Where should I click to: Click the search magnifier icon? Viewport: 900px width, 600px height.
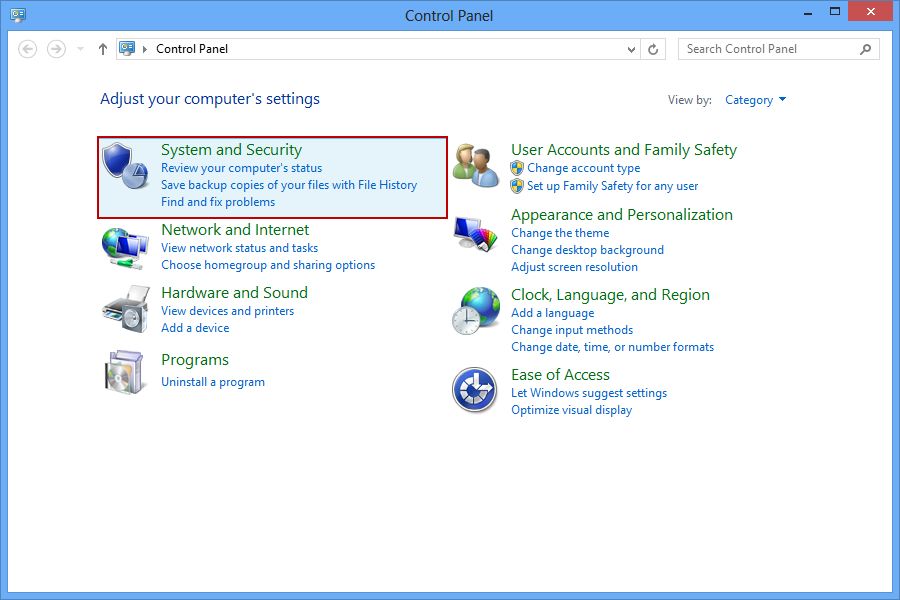[866, 49]
